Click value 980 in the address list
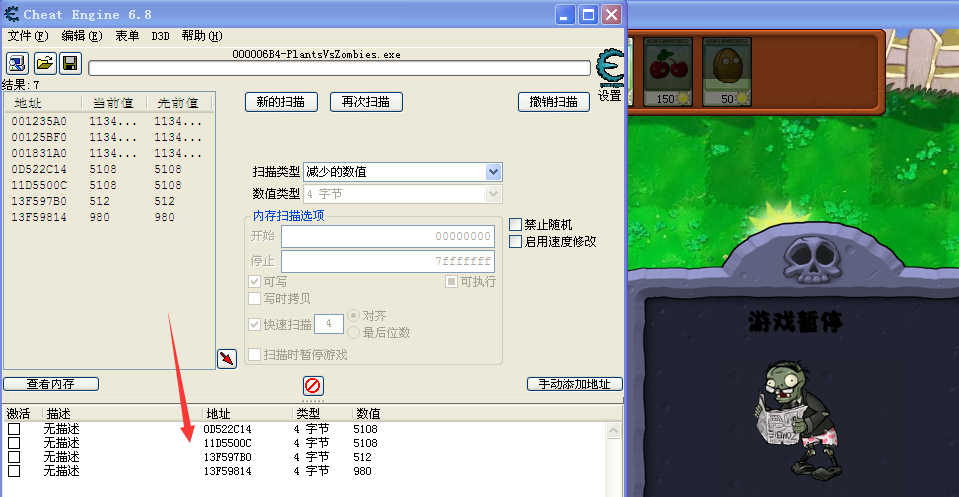The image size is (959, 497). tap(362, 471)
